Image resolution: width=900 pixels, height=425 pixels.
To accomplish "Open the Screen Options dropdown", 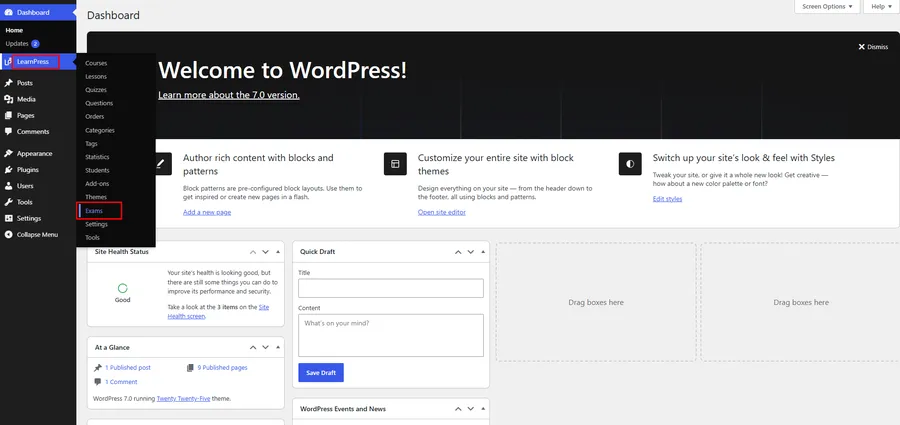I will coord(827,6).
